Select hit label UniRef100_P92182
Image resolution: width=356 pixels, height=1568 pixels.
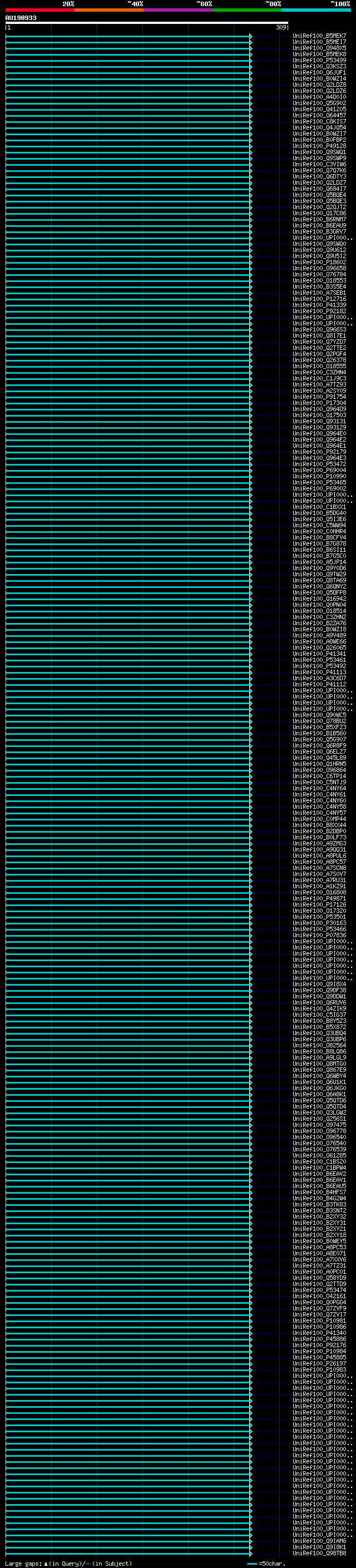(x=319, y=311)
